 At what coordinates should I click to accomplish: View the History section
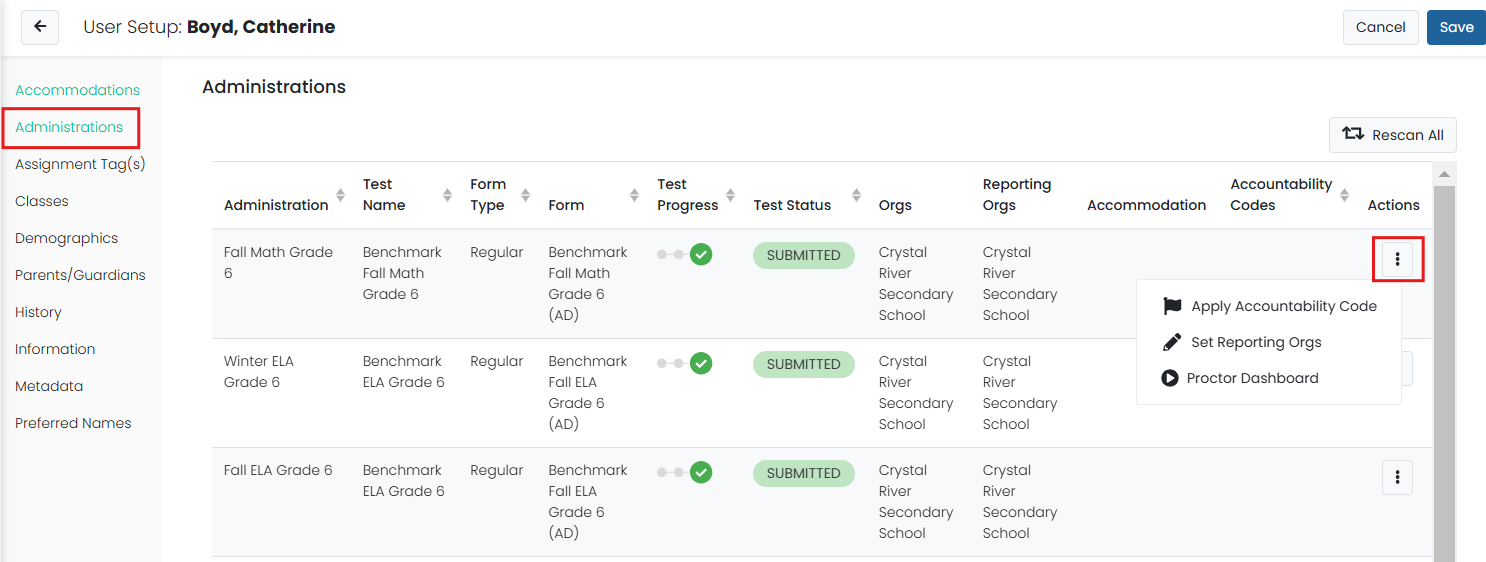[x=38, y=312]
